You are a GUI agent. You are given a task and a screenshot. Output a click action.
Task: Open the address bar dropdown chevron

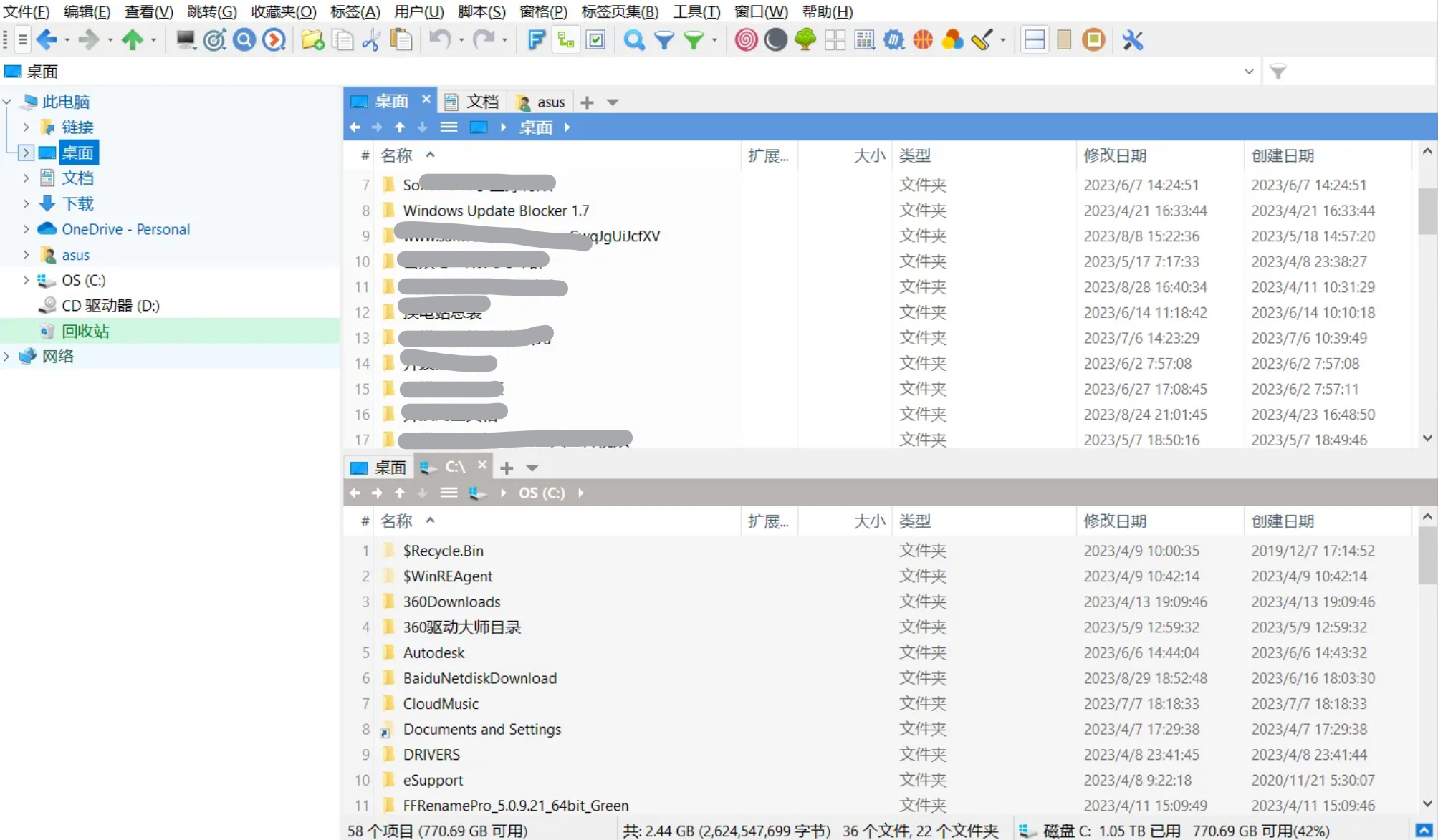(1250, 71)
